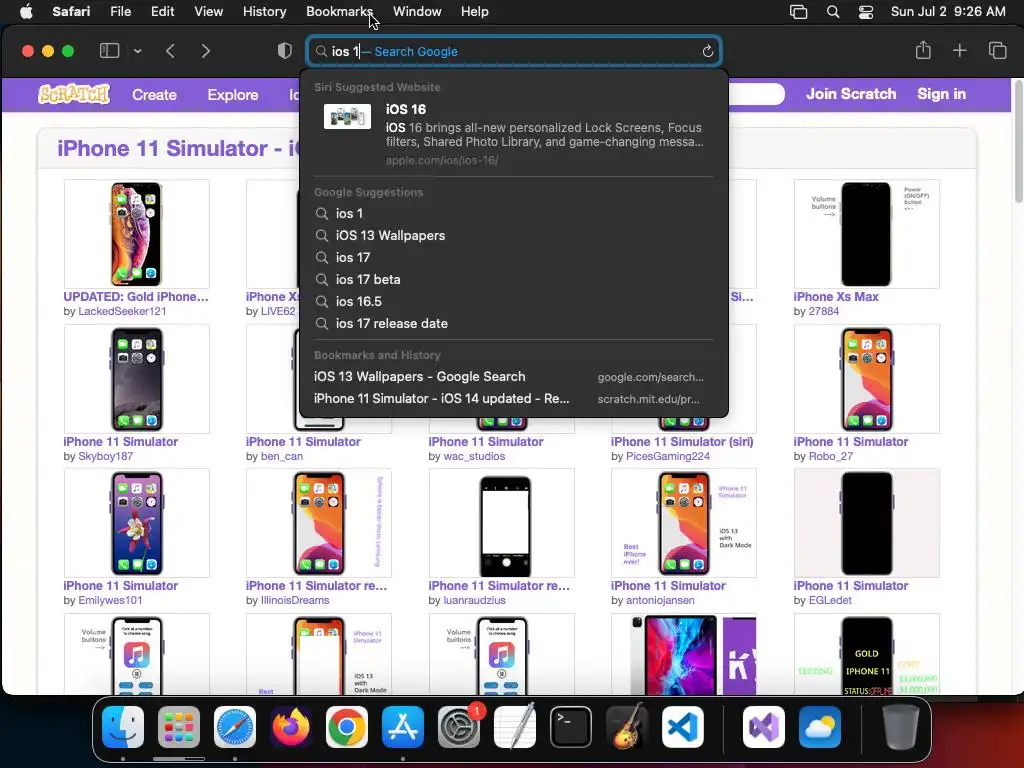Open the iPhone Xs Max project thumbnail
This screenshot has width=1024, height=768.
coord(867,234)
